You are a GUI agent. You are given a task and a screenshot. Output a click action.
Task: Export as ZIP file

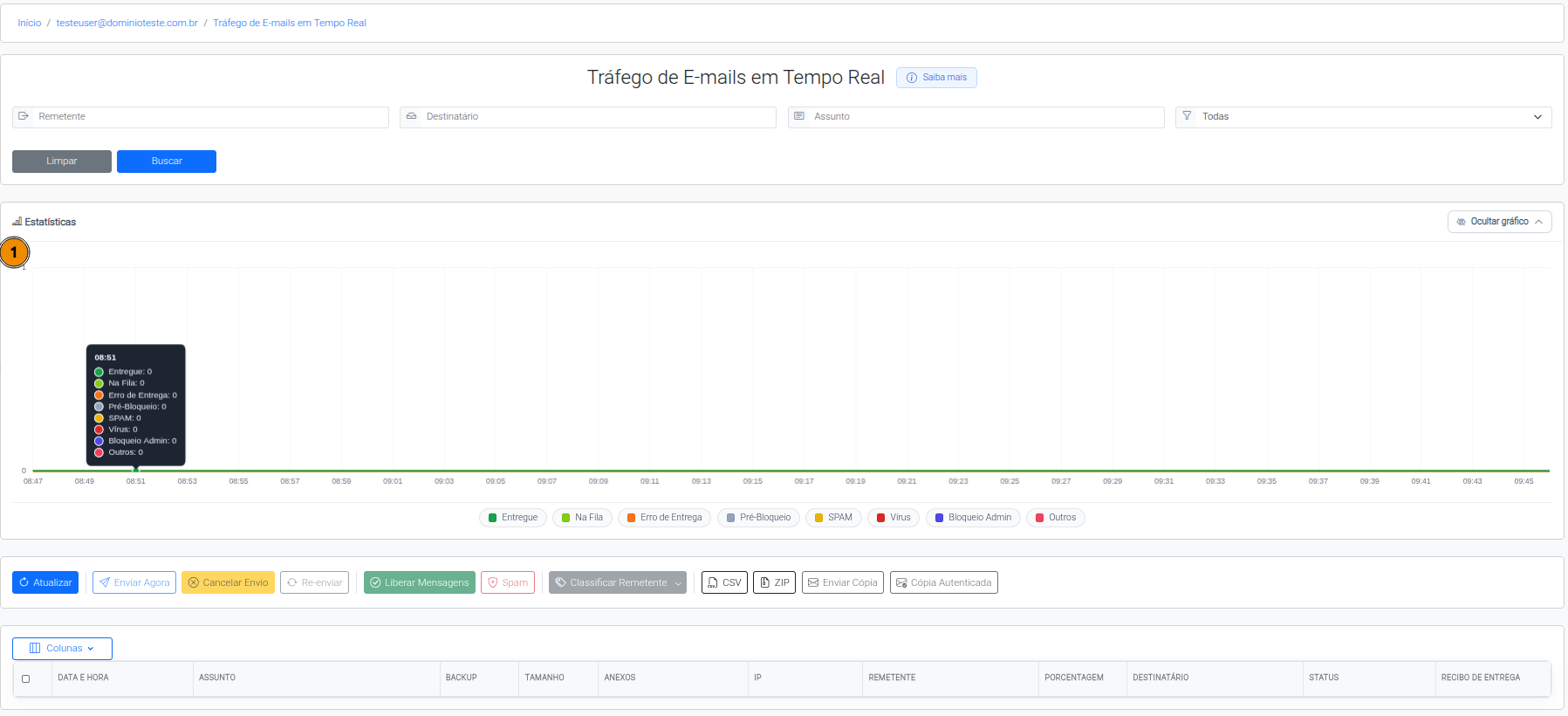[x=774, y=582]
